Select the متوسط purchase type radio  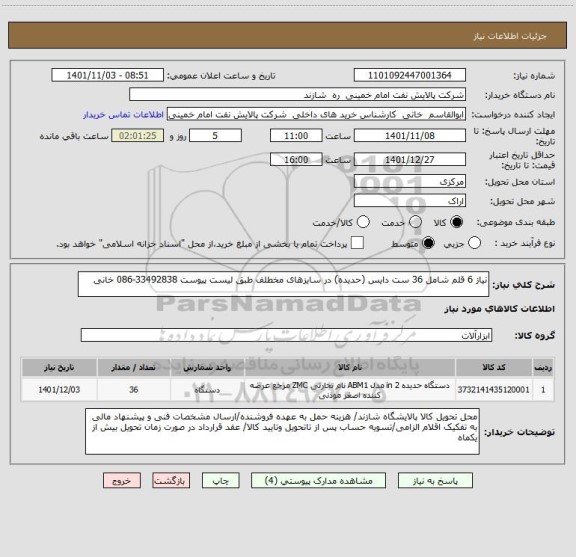coord(428,243)
